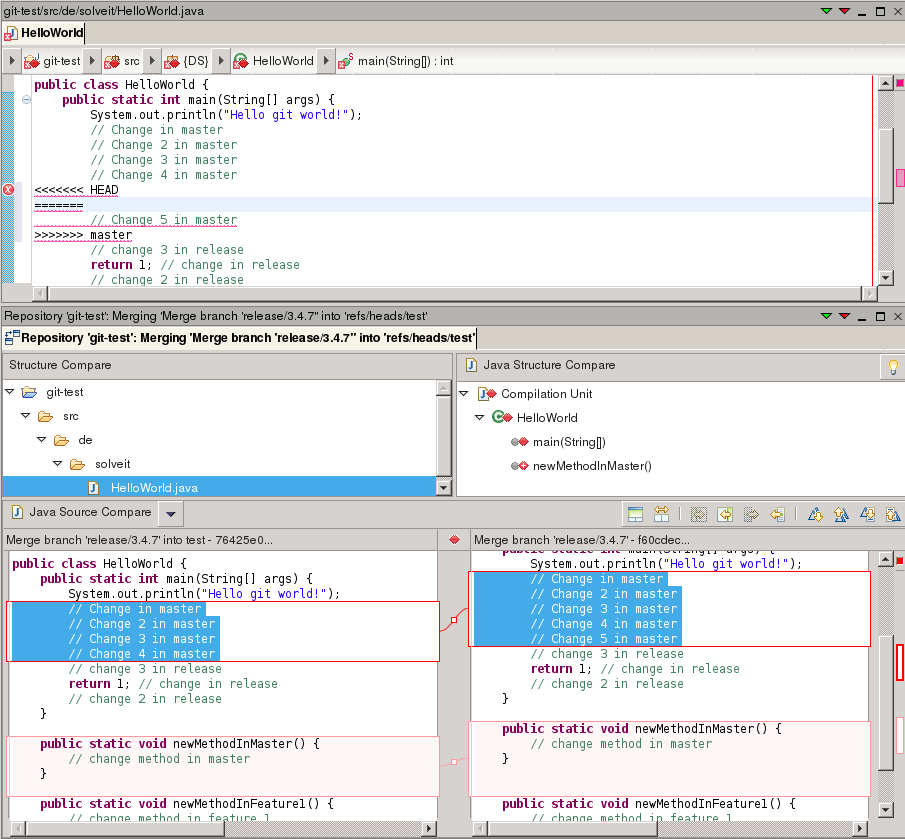Click the pink conflict marker in overview ruler

pos(900,178)
